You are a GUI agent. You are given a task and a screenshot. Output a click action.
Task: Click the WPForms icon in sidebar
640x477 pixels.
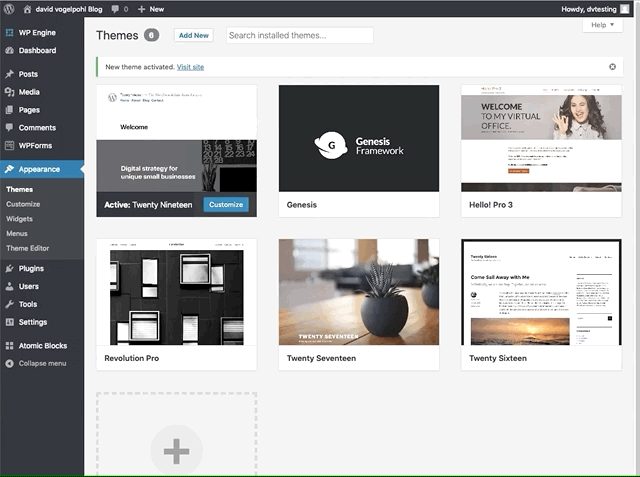click(x=9, y=146)
